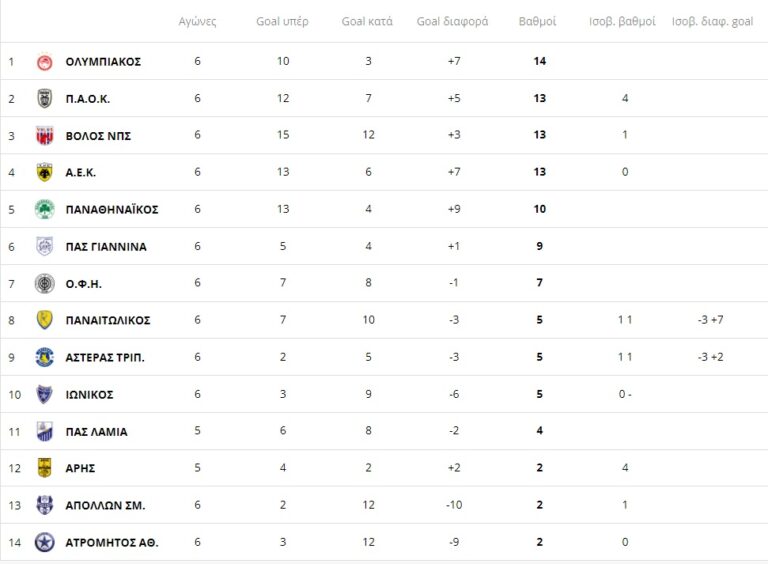The image size is (768, 564).
Task: Click the Παναθηναϊκός green shamrock logo
Action: 44,210
